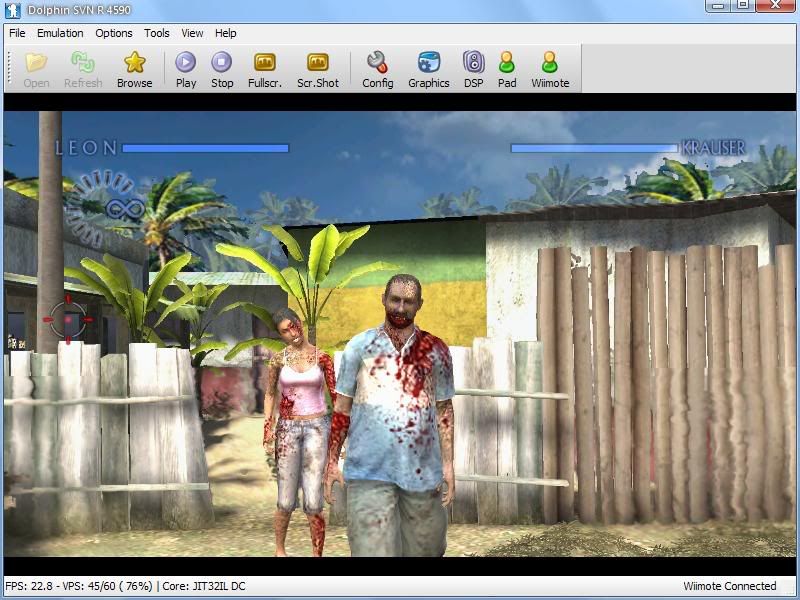800x600 pixels.
Task: Click the FPS and core status text
Action: (125, 586)
